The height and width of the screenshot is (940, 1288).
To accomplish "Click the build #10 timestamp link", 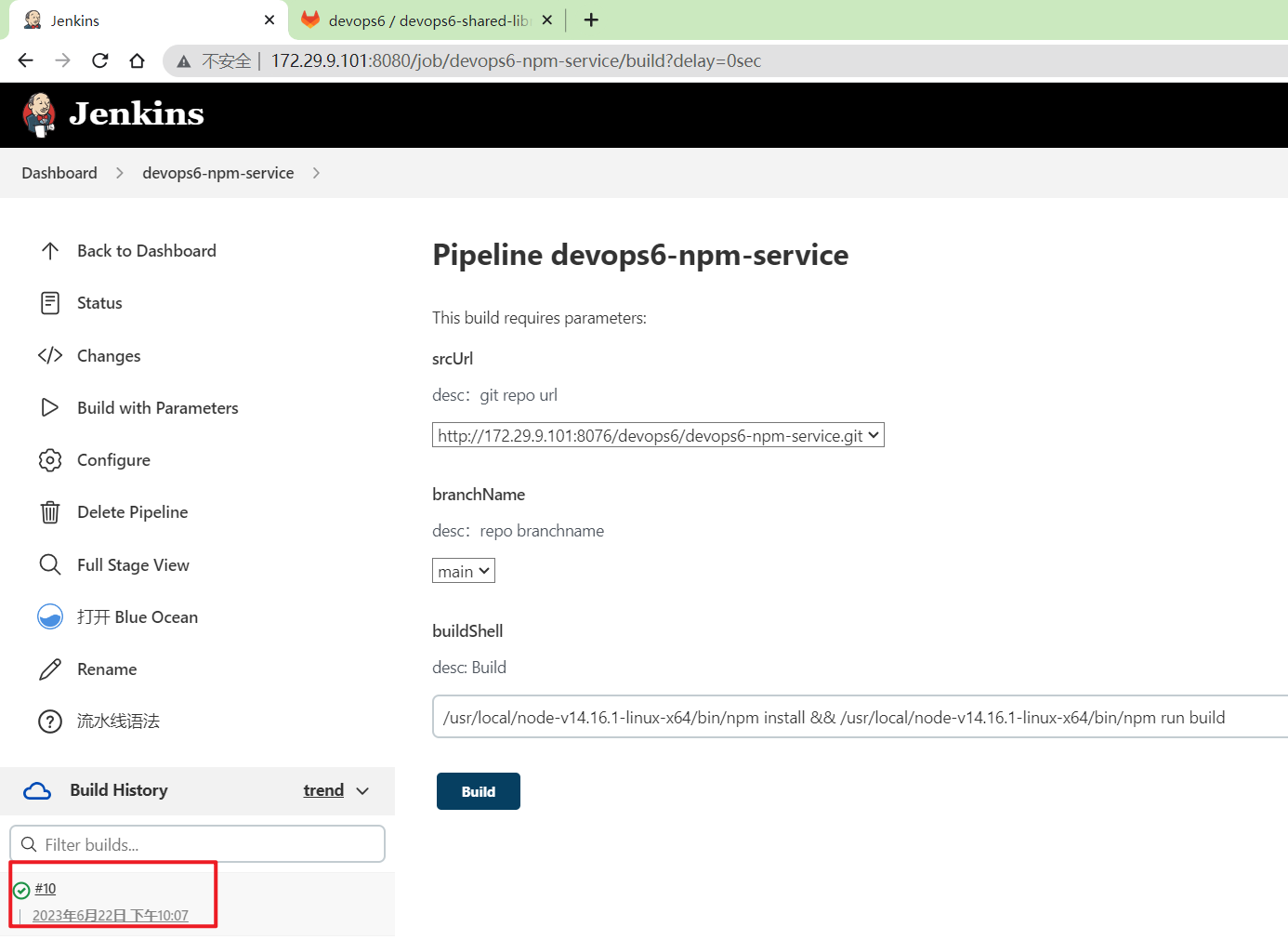I will (x=111, y=916).
